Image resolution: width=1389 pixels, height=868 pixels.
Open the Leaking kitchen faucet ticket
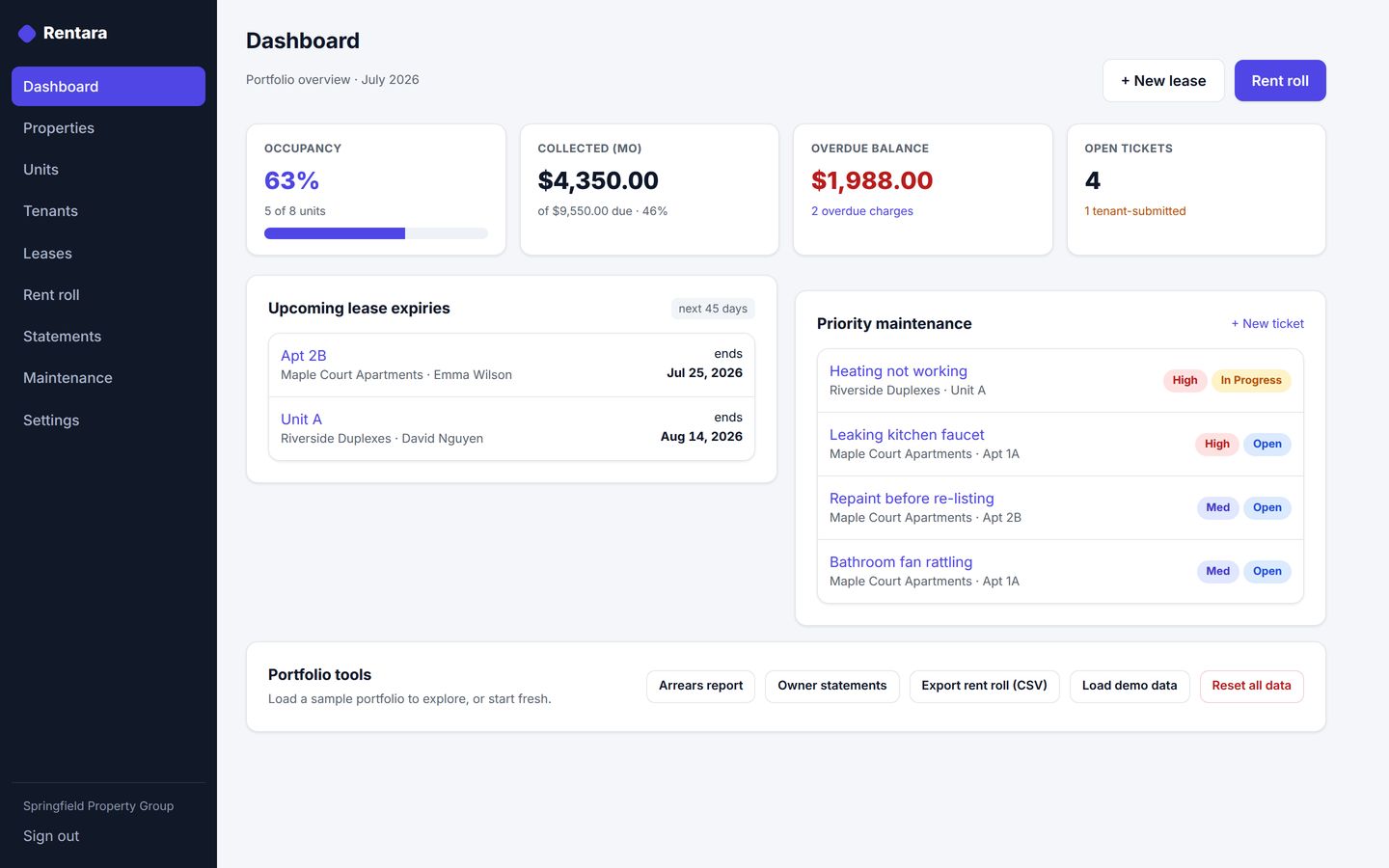pos(907,435)
